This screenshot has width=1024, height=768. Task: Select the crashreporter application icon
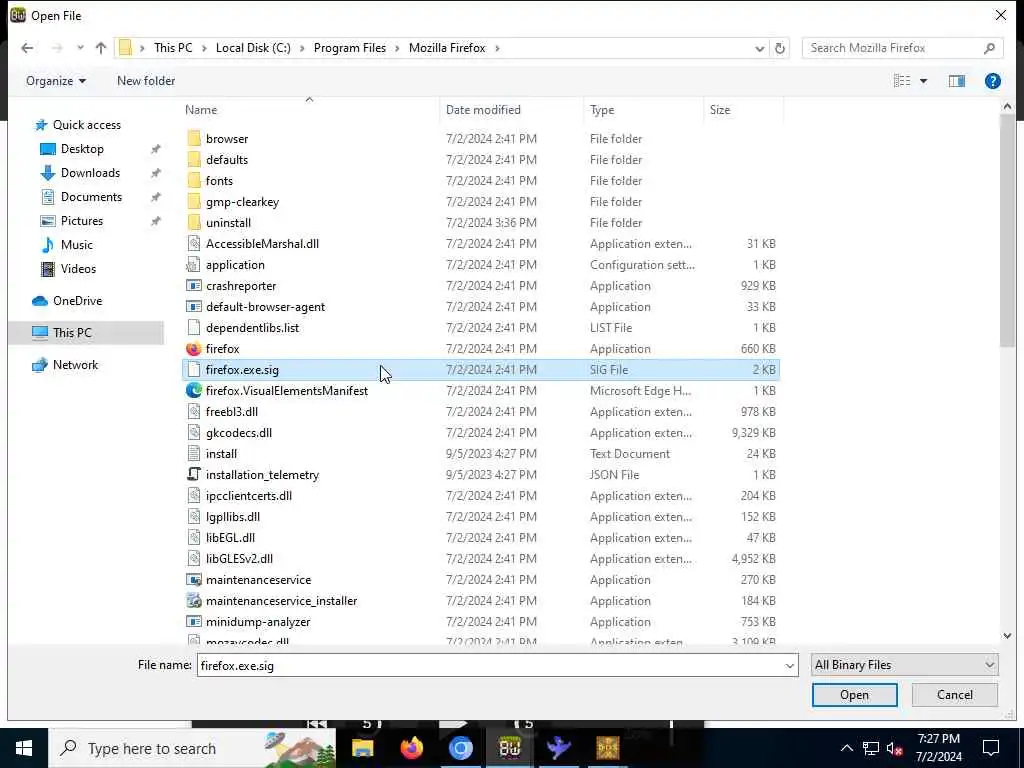193,286
